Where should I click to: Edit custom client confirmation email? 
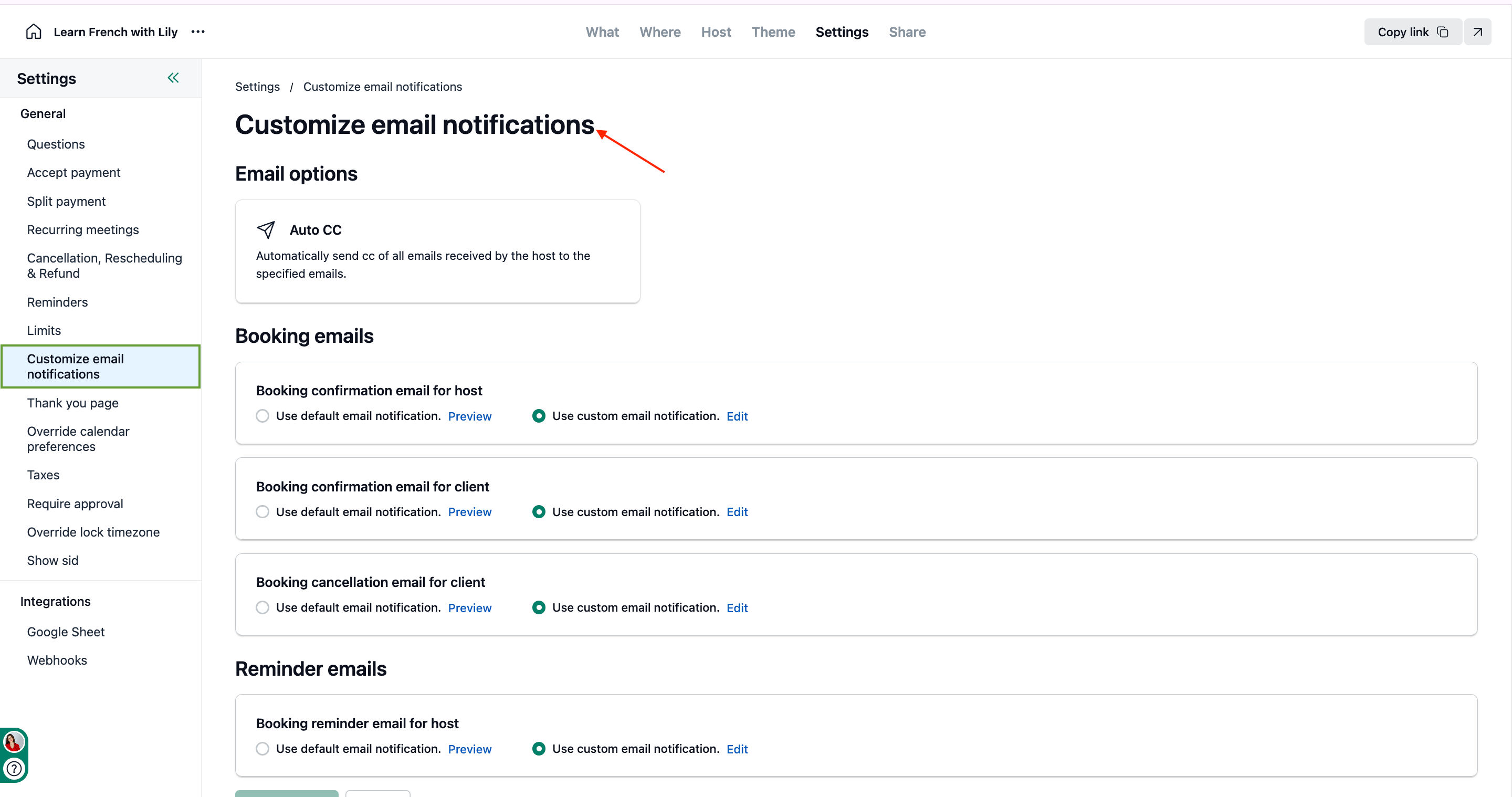click(737, 512)
